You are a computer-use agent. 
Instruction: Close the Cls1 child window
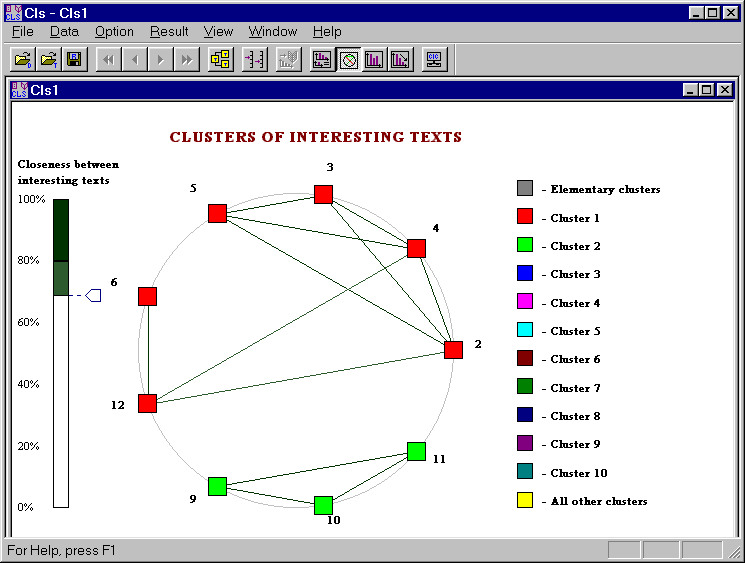pos(725,90)
